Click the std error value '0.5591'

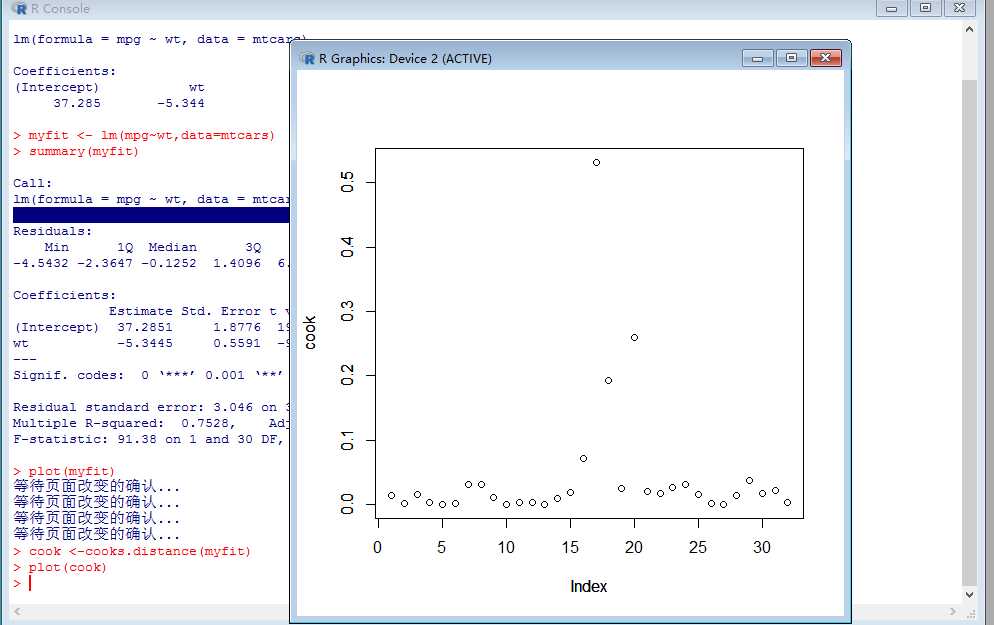[x=237, y=343]
